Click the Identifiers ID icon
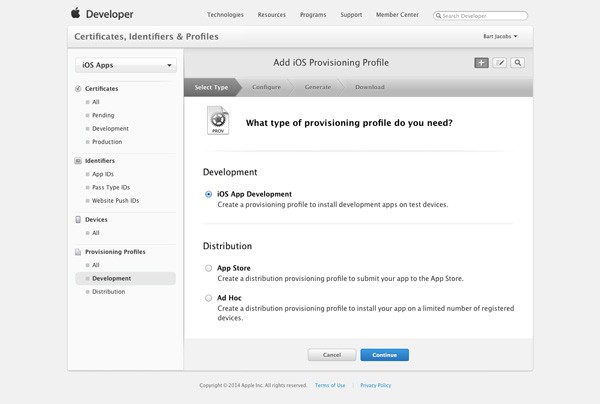The width and height of the screenshot is (600, 404). click(x=78, y=161)
